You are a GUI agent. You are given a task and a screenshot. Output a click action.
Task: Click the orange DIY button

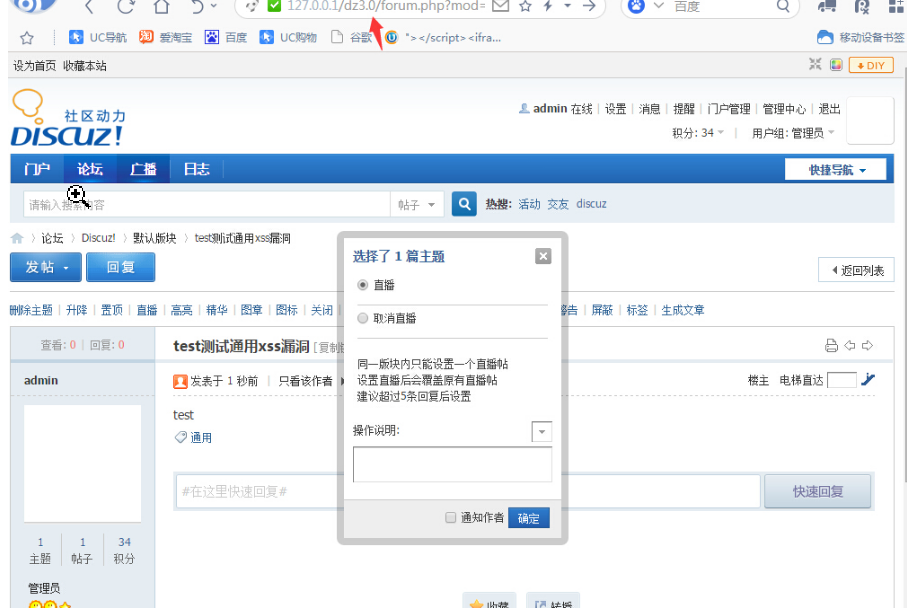click(871, 65)
